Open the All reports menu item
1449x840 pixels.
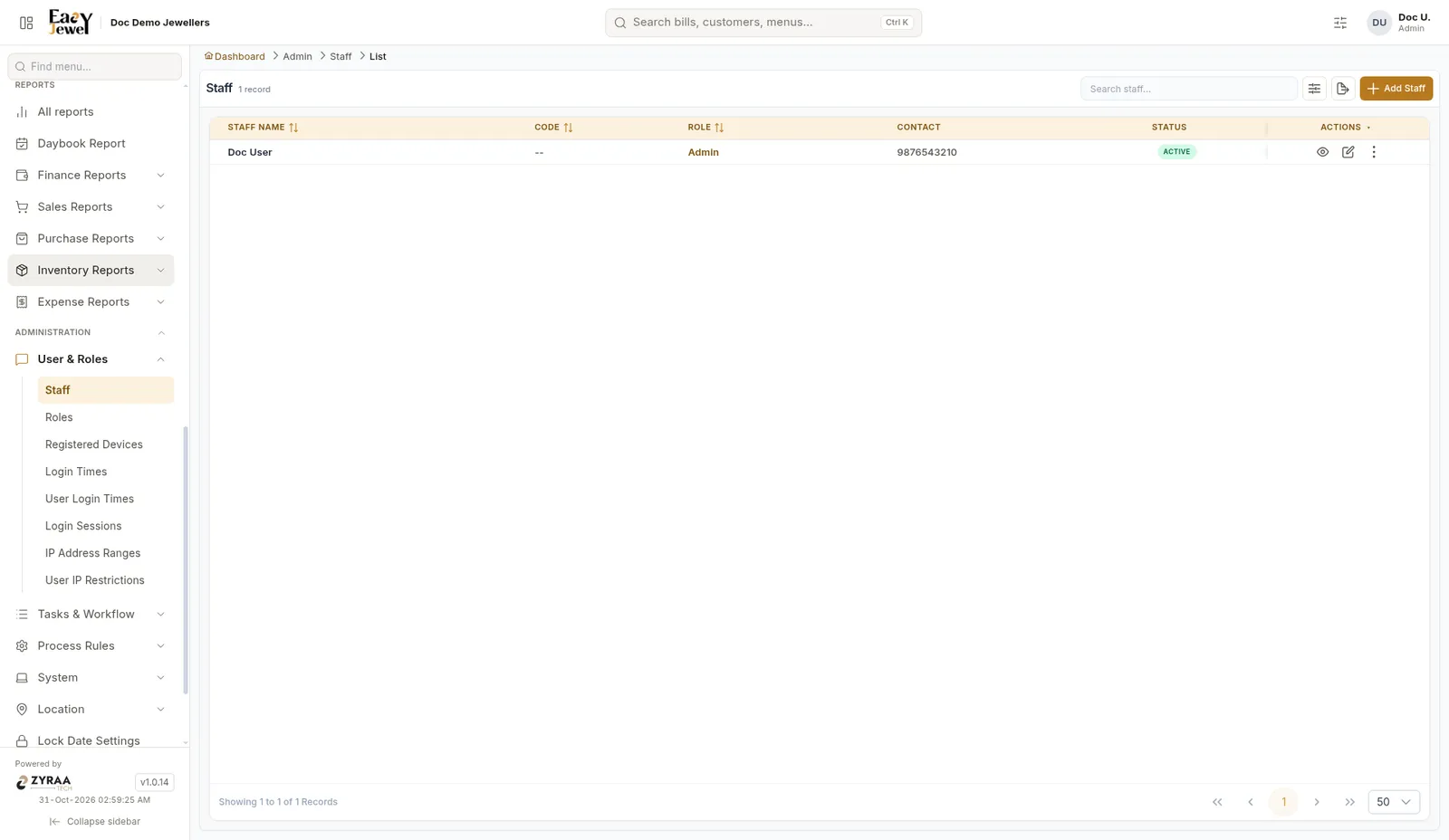[91, 112]
